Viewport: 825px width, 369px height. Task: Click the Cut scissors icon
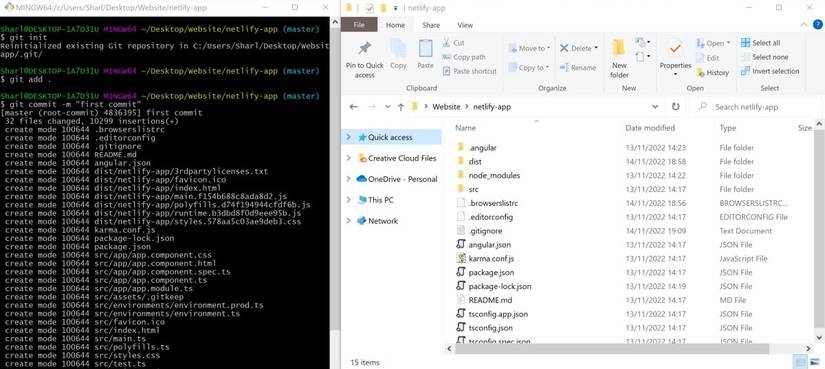[446, 43]
